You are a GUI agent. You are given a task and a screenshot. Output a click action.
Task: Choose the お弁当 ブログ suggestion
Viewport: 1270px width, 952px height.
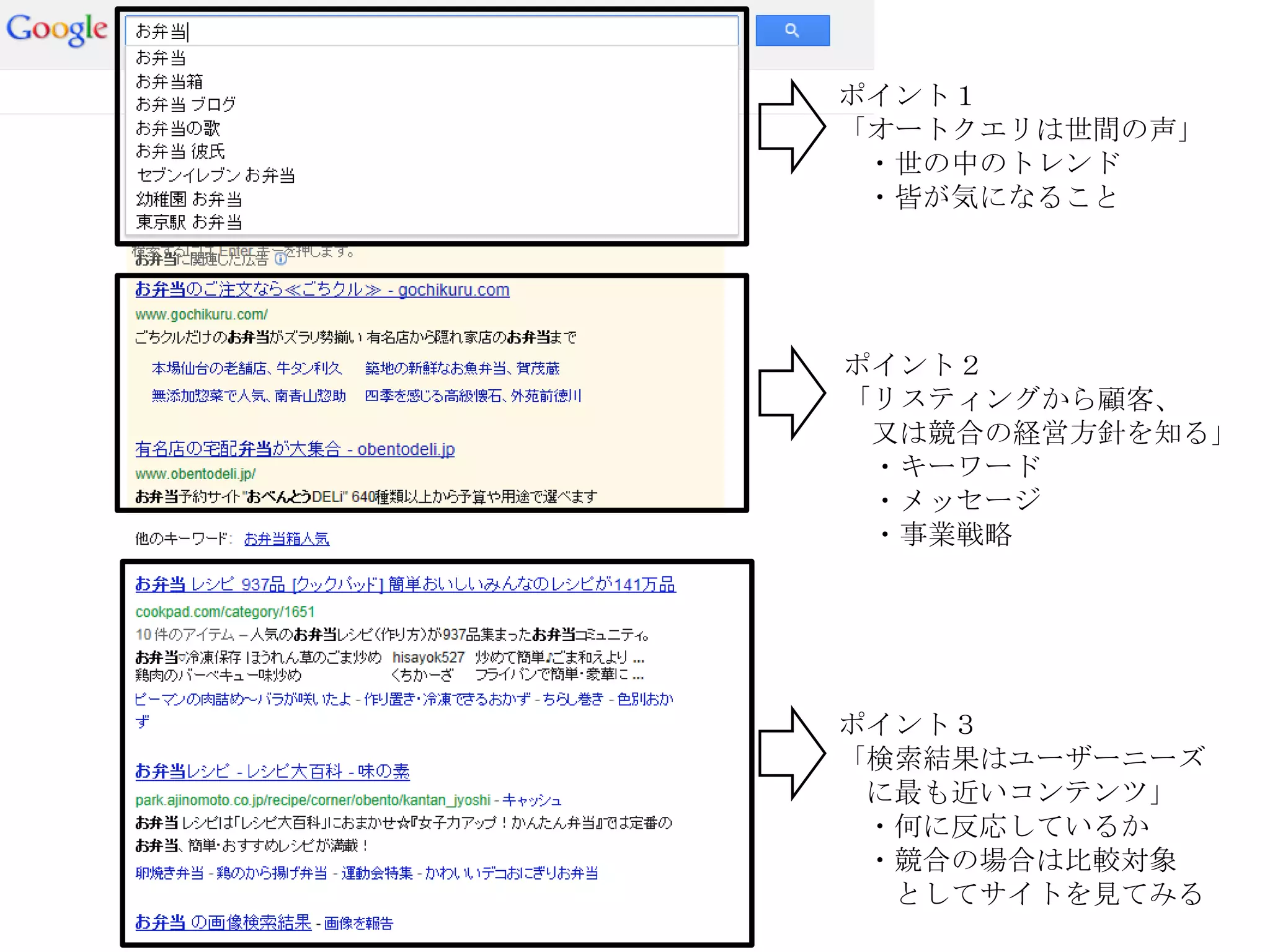(186, 104)
